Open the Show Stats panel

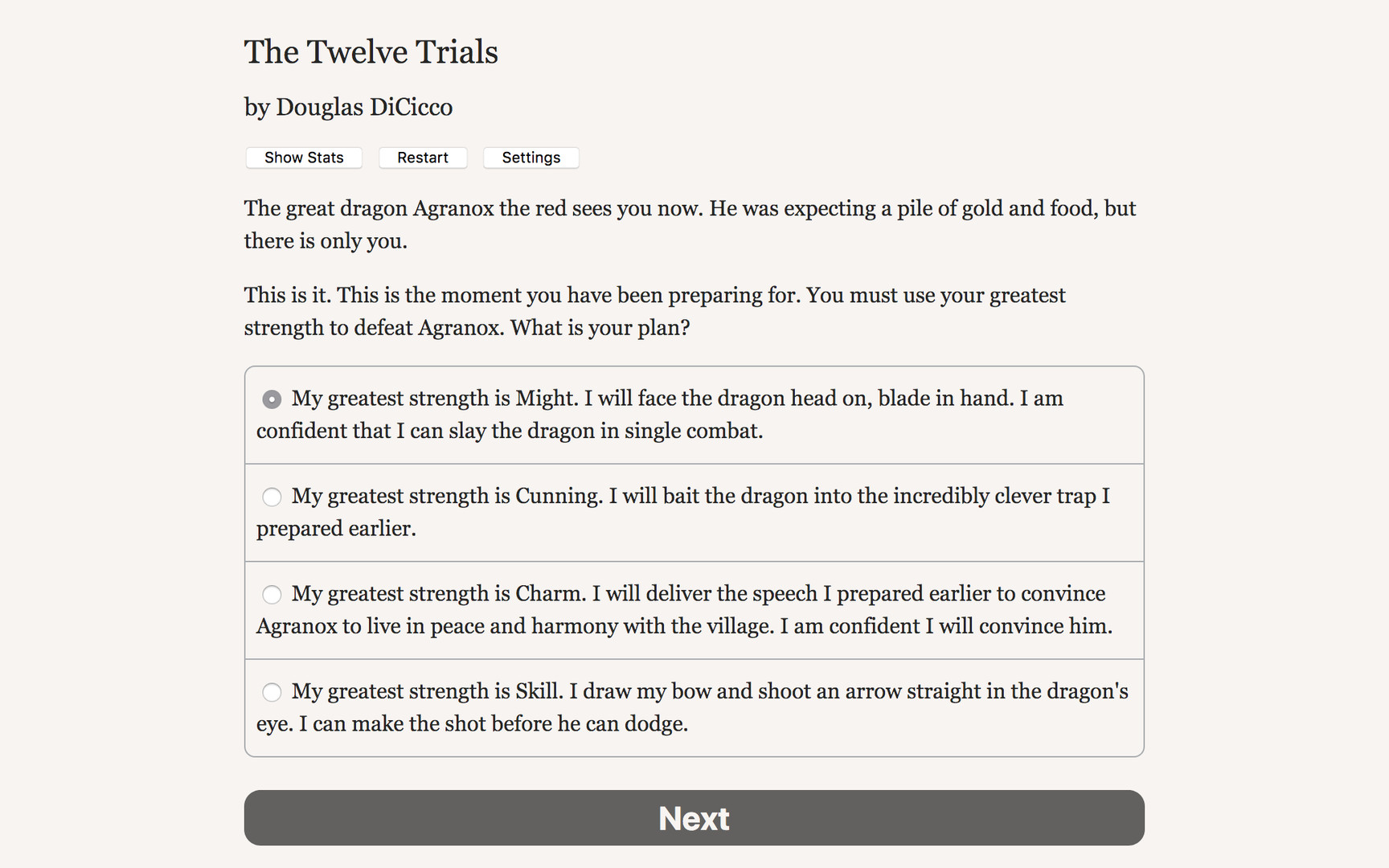[x=303, y=158]
